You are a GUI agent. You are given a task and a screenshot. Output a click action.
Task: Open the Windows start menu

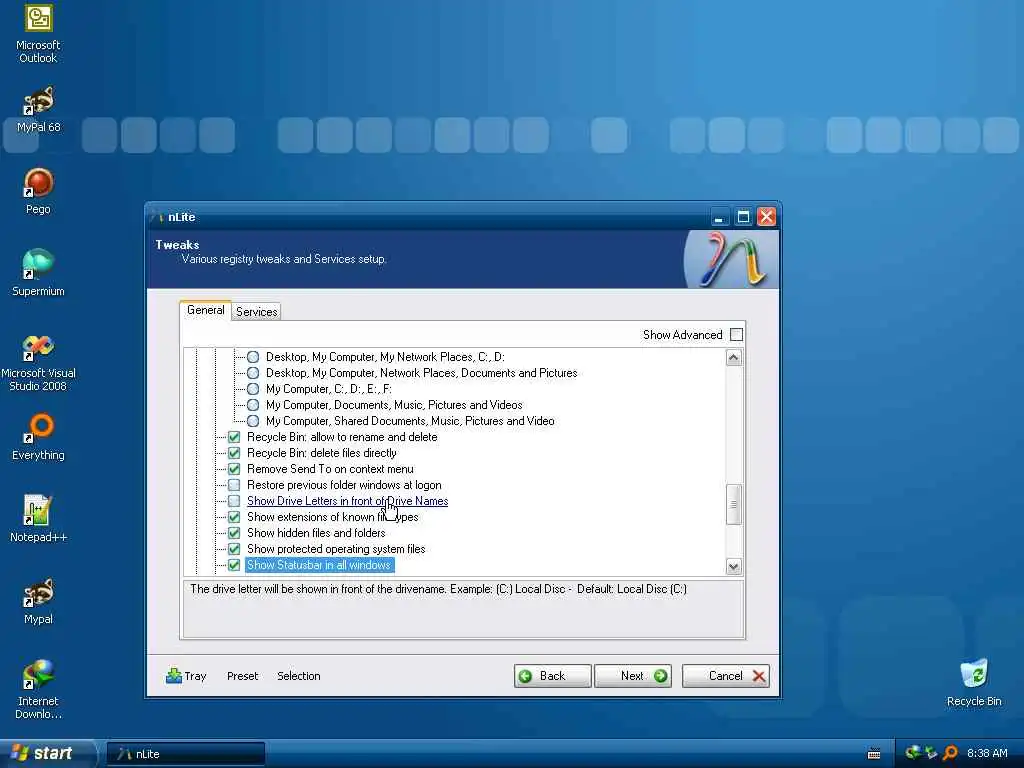[46, 753]
